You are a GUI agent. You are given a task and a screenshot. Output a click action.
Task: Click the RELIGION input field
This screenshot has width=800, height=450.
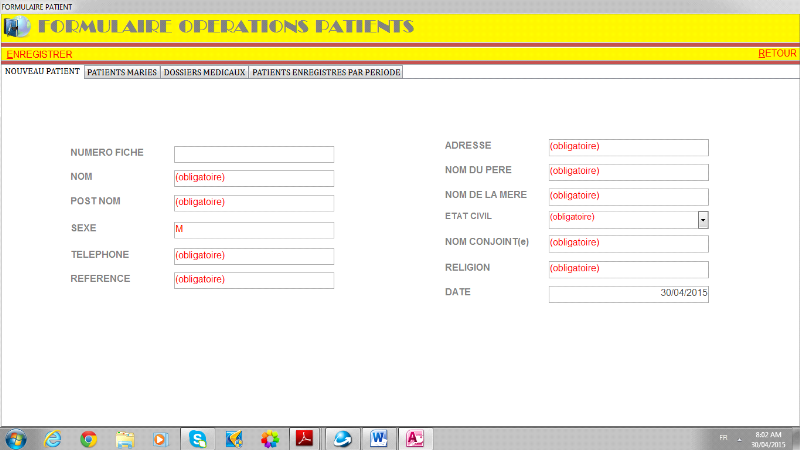point(629,269)
